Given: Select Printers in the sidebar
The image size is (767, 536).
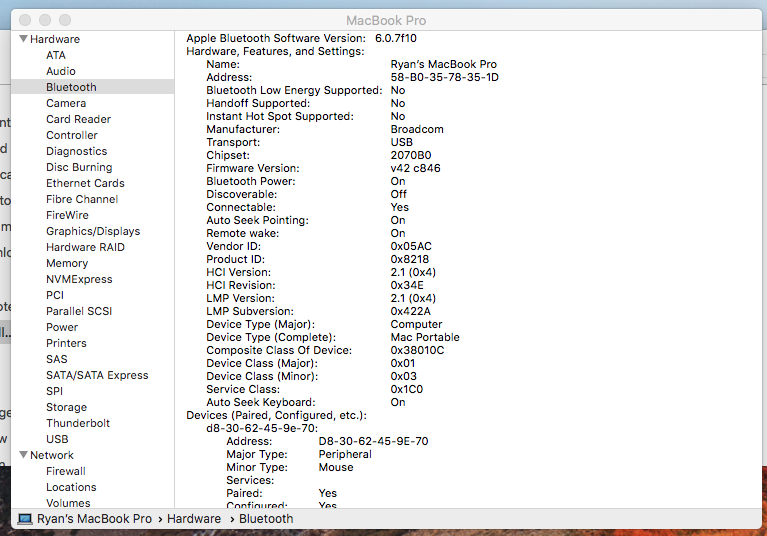Looking at the screenshot, I should pos(66,343).
